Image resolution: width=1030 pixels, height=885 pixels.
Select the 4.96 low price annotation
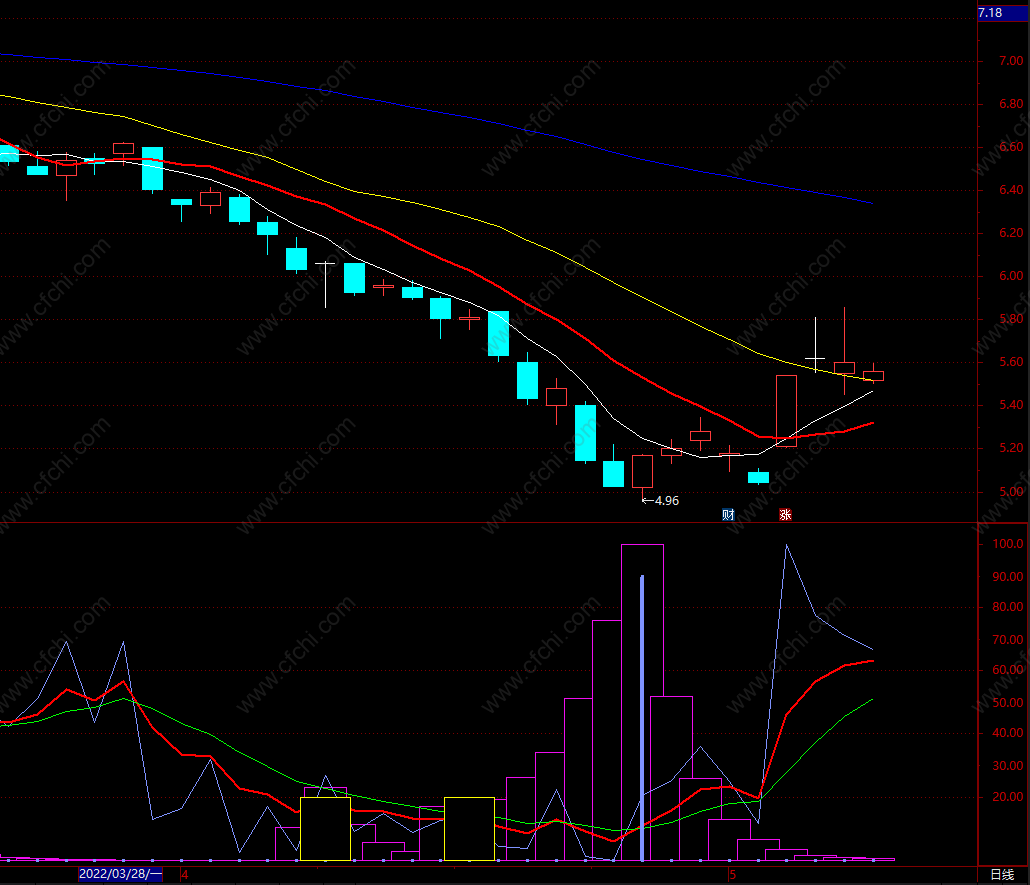660,501
